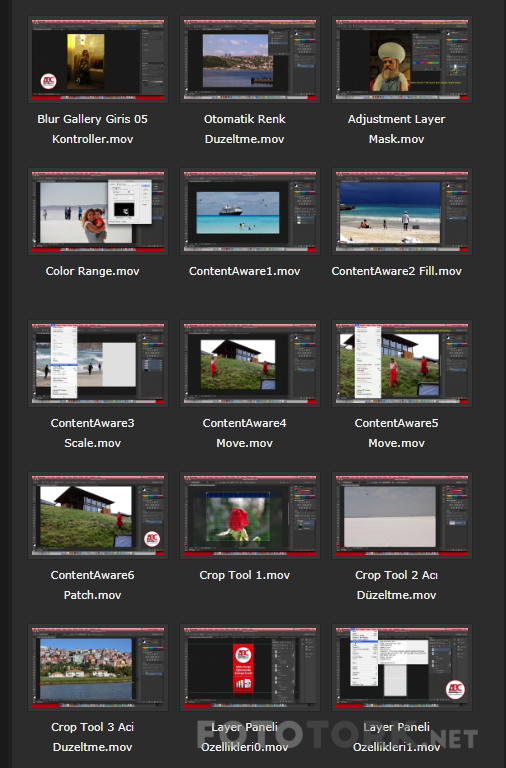Select the Color Range.mov thumbnail
Screen dimensions: 506x768
(98, 212)
